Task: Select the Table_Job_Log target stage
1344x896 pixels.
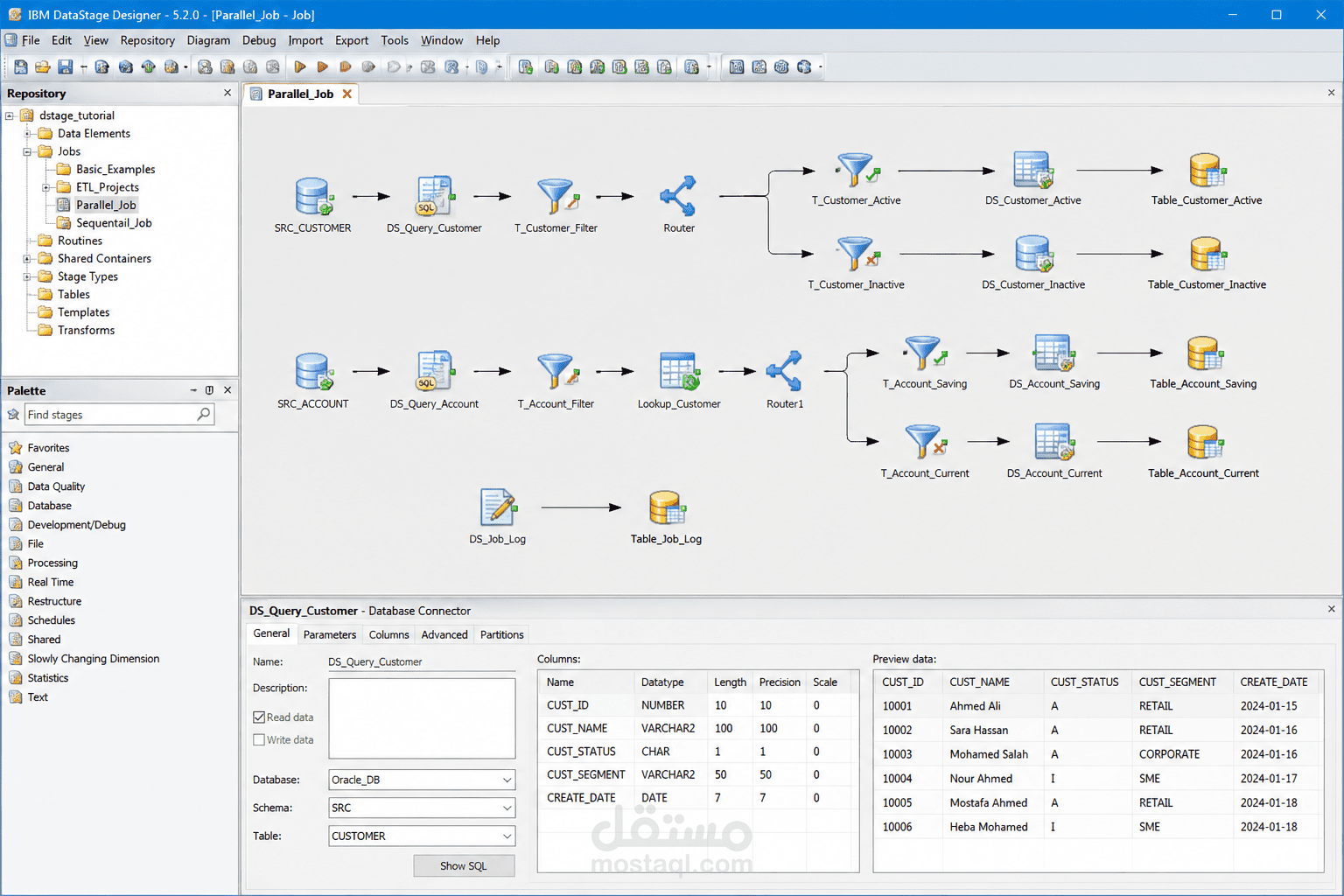Action: click(668, 508)
